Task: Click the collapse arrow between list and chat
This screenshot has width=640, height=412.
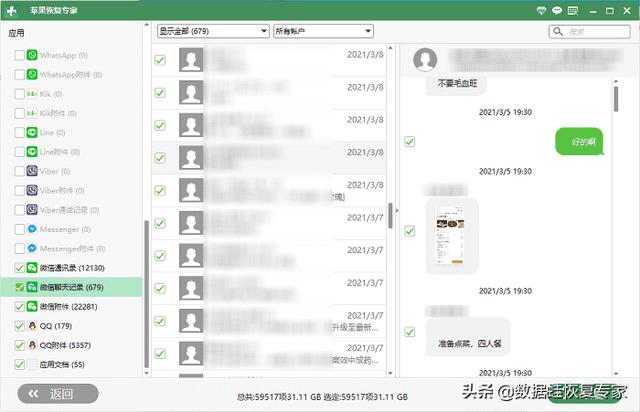Action: [x=396, y=211]
